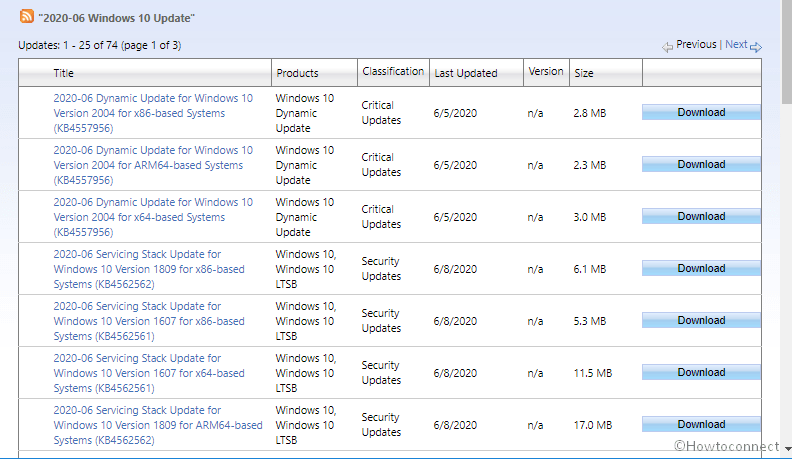Click the scrollbar down arrow
Image resolution: width=792 pixels, height=459 pixels.
[x=787, y=448]
